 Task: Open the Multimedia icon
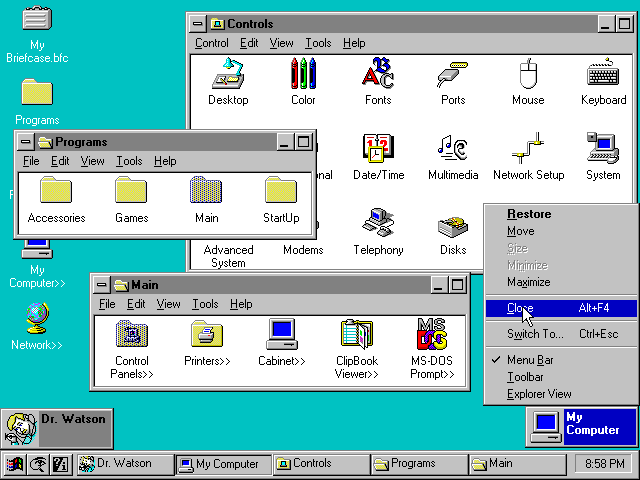[453, 148]
